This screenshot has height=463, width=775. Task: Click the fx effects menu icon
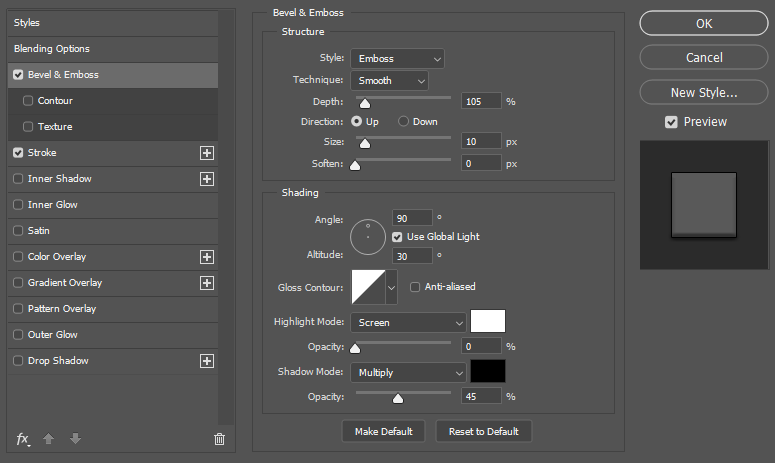click(x=23, y=439)
